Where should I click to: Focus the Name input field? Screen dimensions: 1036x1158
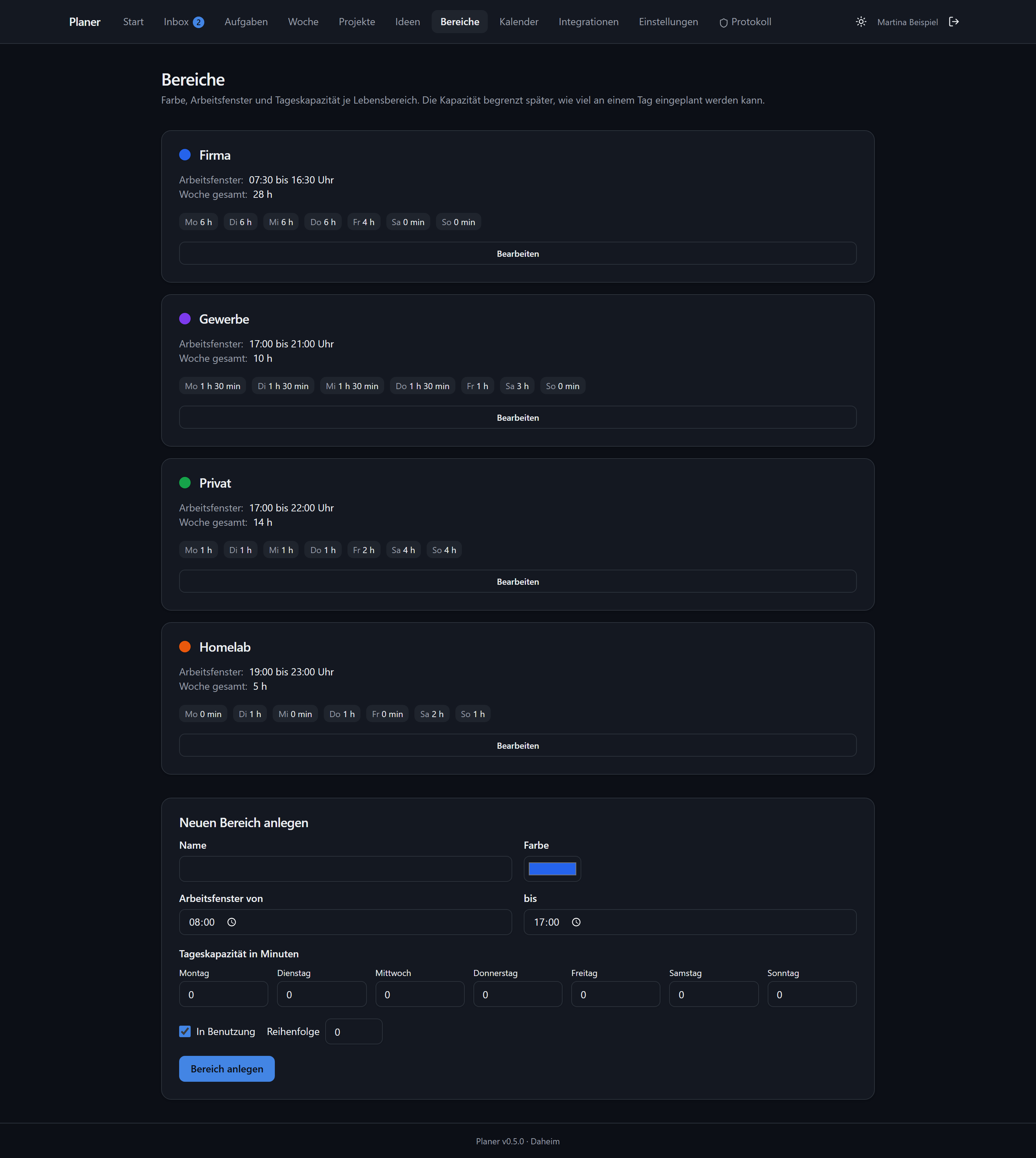point(345,869)
